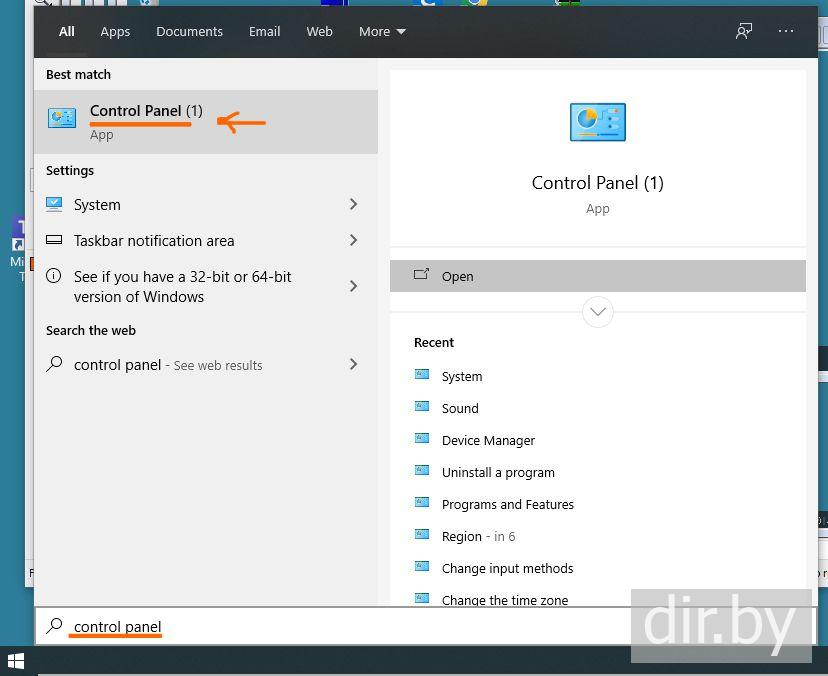Viewport: 828px width, 676px height.
Task: Open Taskbar notification area settings result
Action: (206, 240)
